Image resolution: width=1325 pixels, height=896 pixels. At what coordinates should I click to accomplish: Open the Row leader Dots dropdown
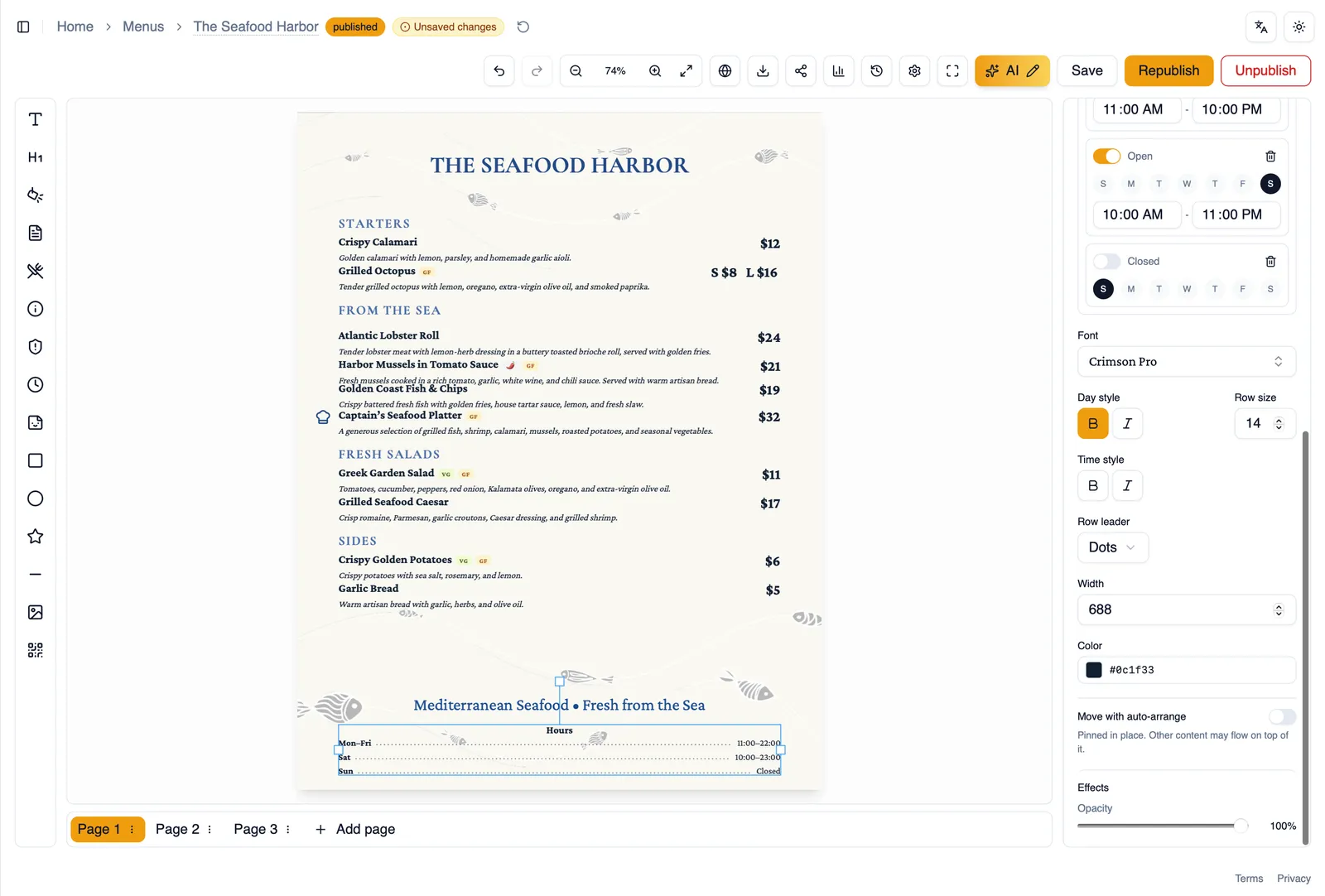pos(1112,547)
